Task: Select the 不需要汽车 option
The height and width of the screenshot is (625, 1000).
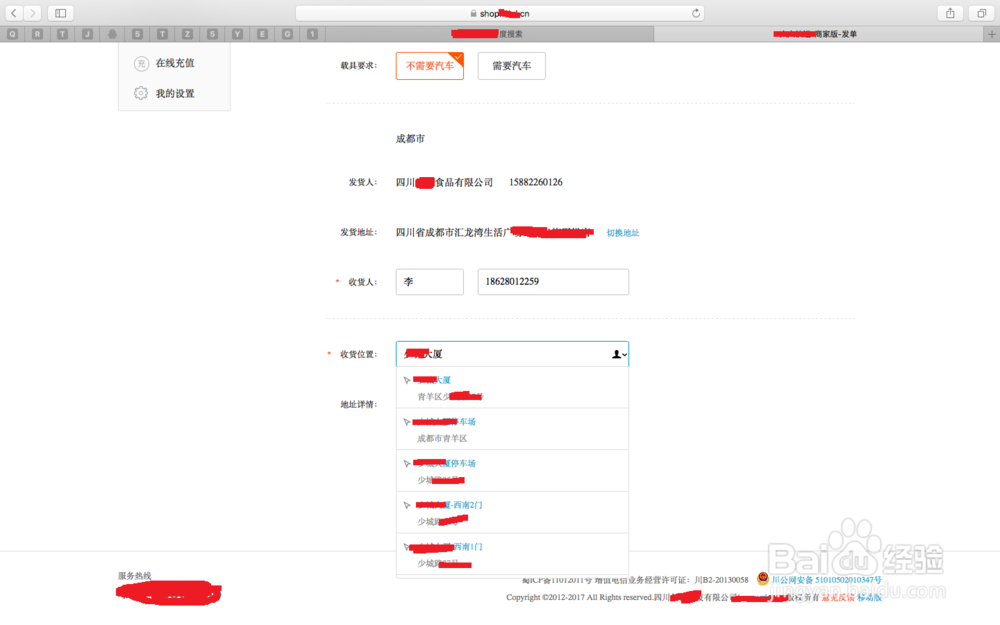Action: coord(429,65)
